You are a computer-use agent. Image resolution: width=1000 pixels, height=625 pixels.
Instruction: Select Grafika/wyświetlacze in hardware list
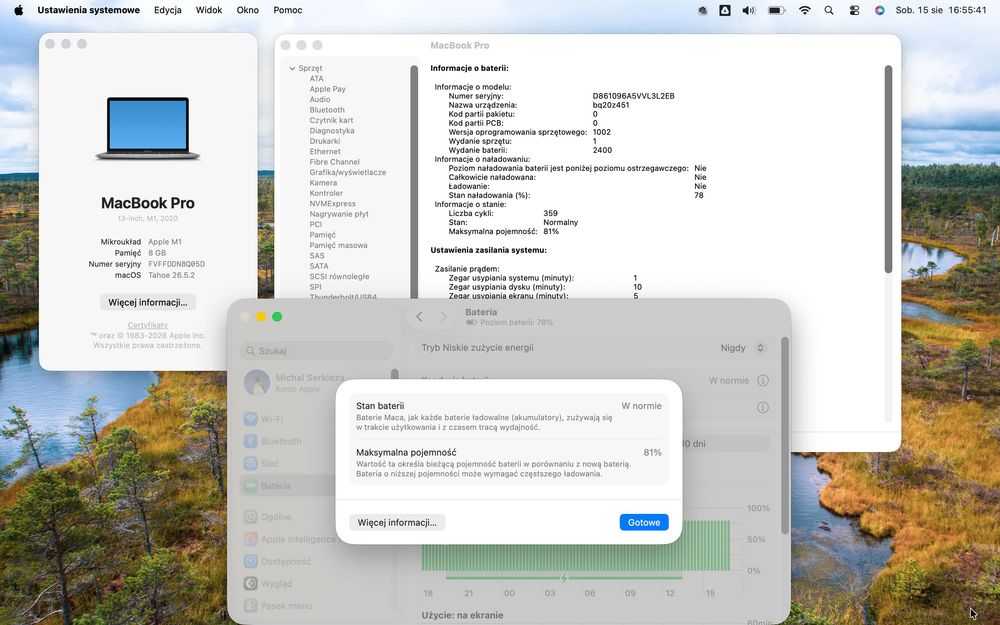coord(348,172)
